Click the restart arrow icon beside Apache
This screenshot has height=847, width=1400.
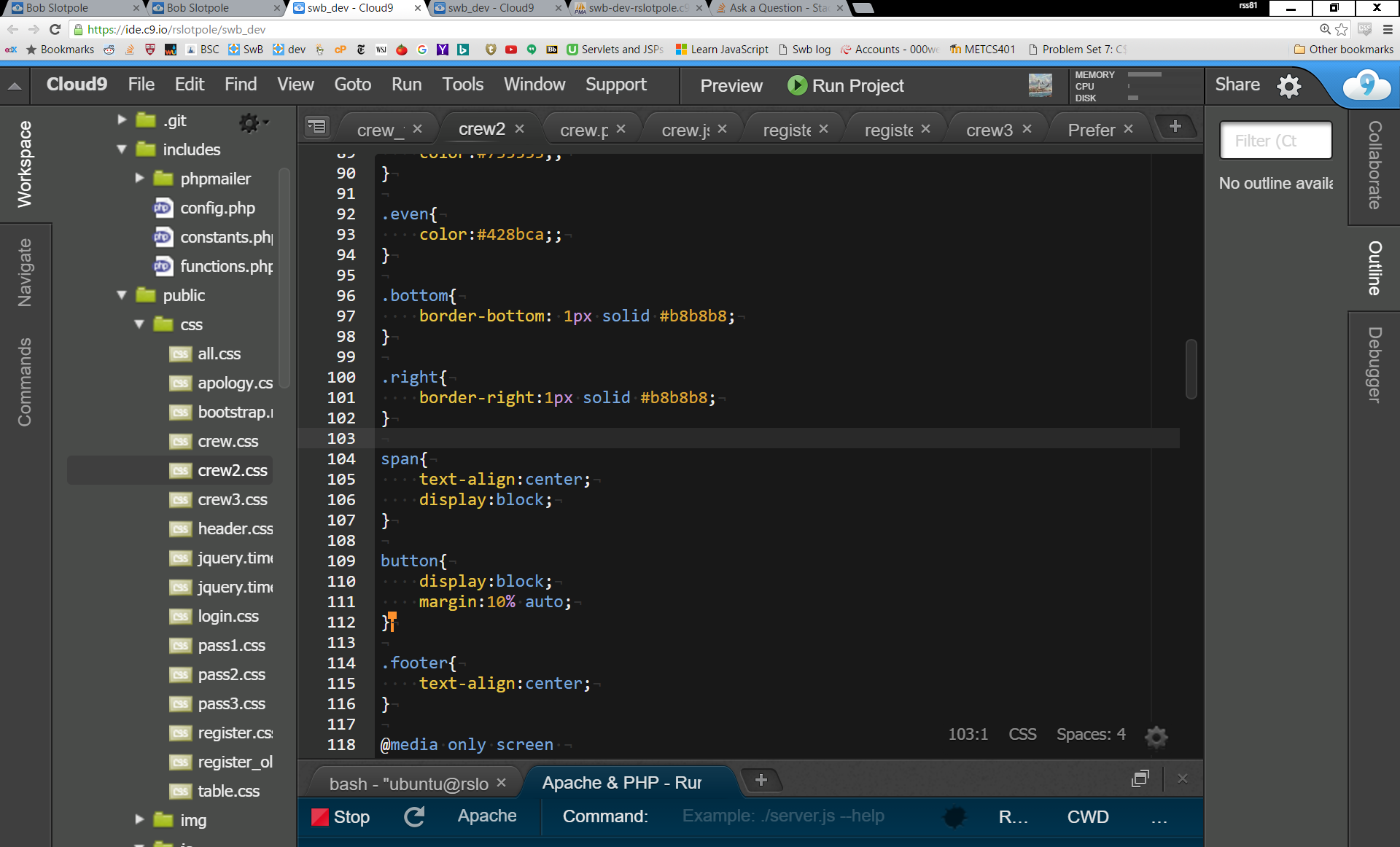tap(414, 816)
